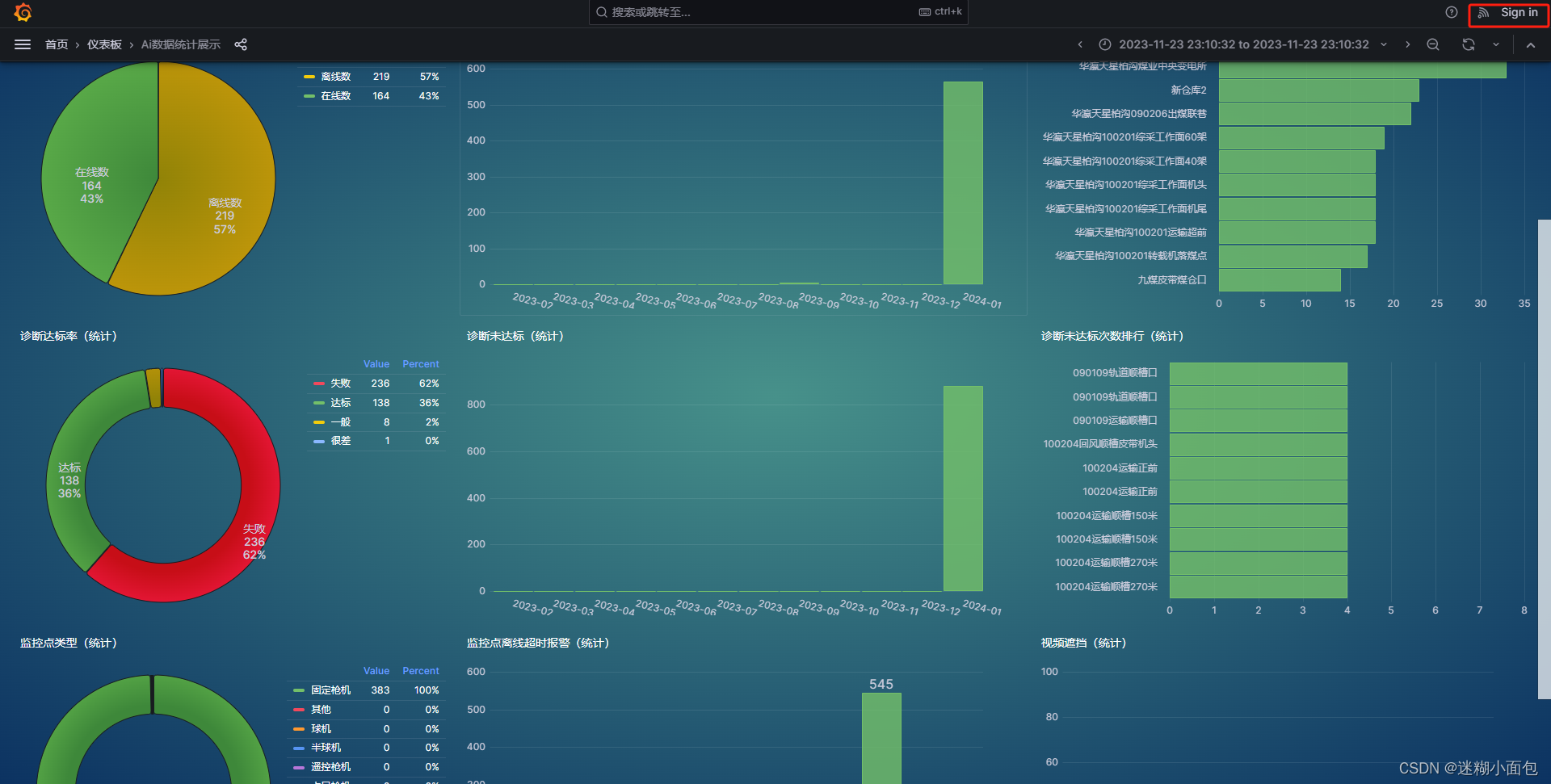Shift time range forward arrow

tap(1407, 44)
